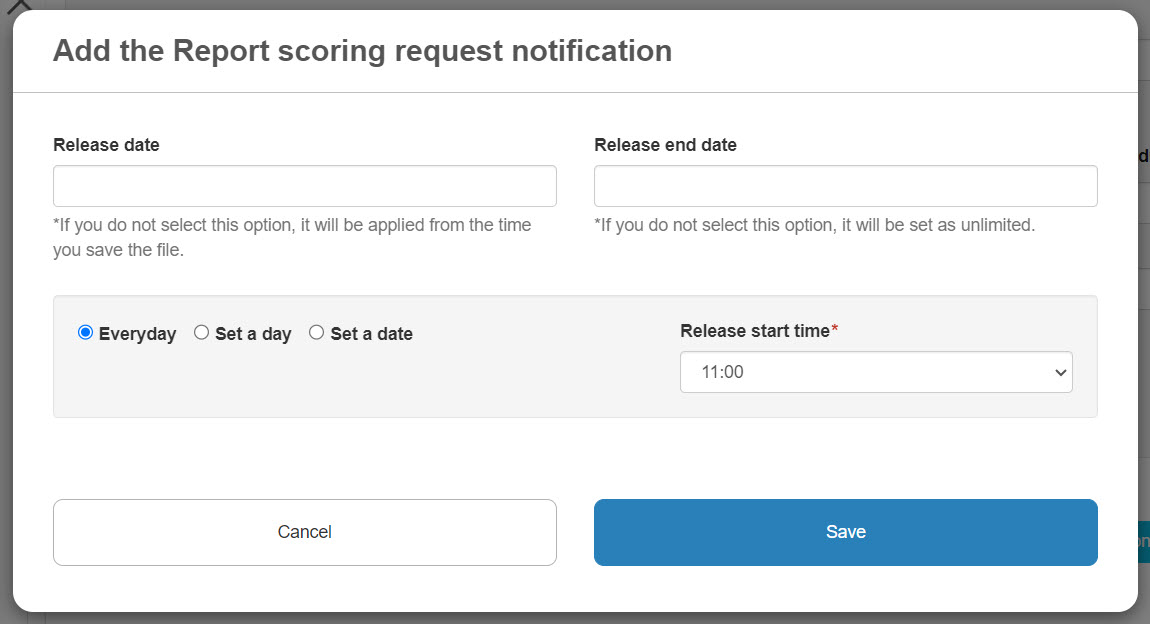
Task: Click the chevron arrow on the 11:00 select
Action: coord(1060,372)
